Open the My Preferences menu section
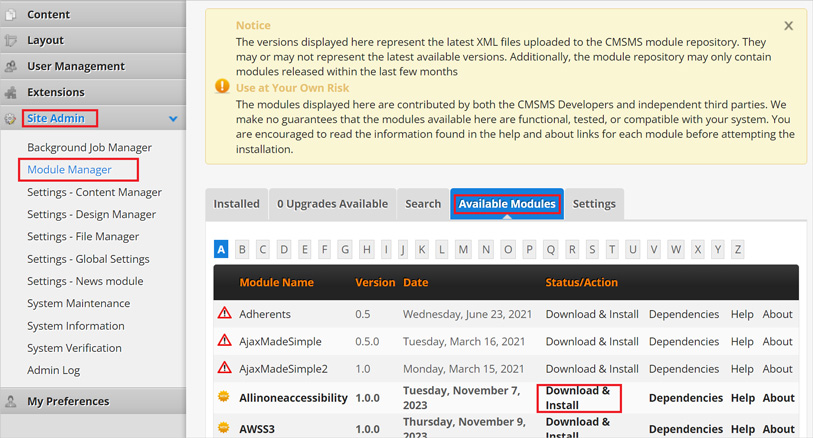 (68, 401)
